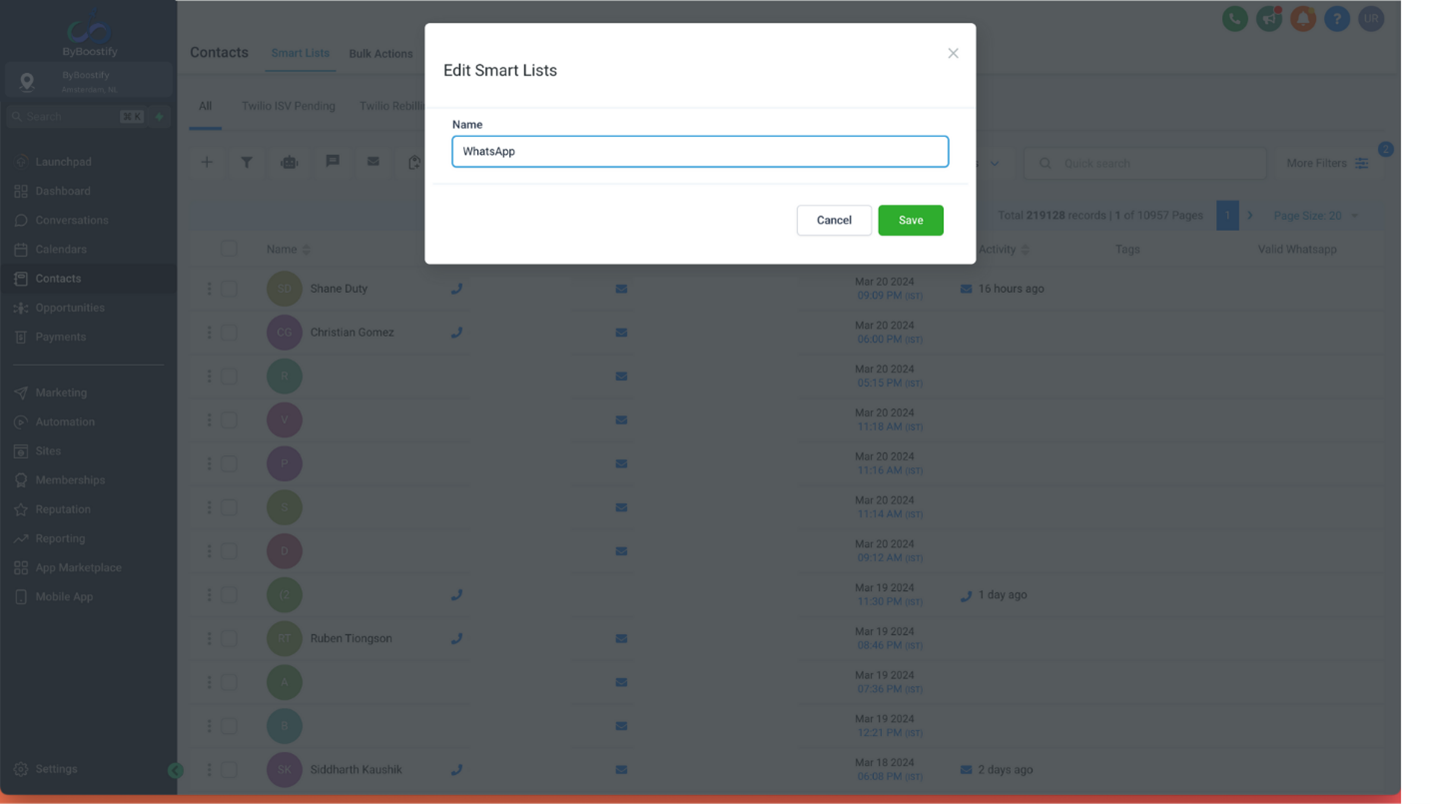
Task: Click the blue help question mark icon
Action: click(x=1337, y=19)
